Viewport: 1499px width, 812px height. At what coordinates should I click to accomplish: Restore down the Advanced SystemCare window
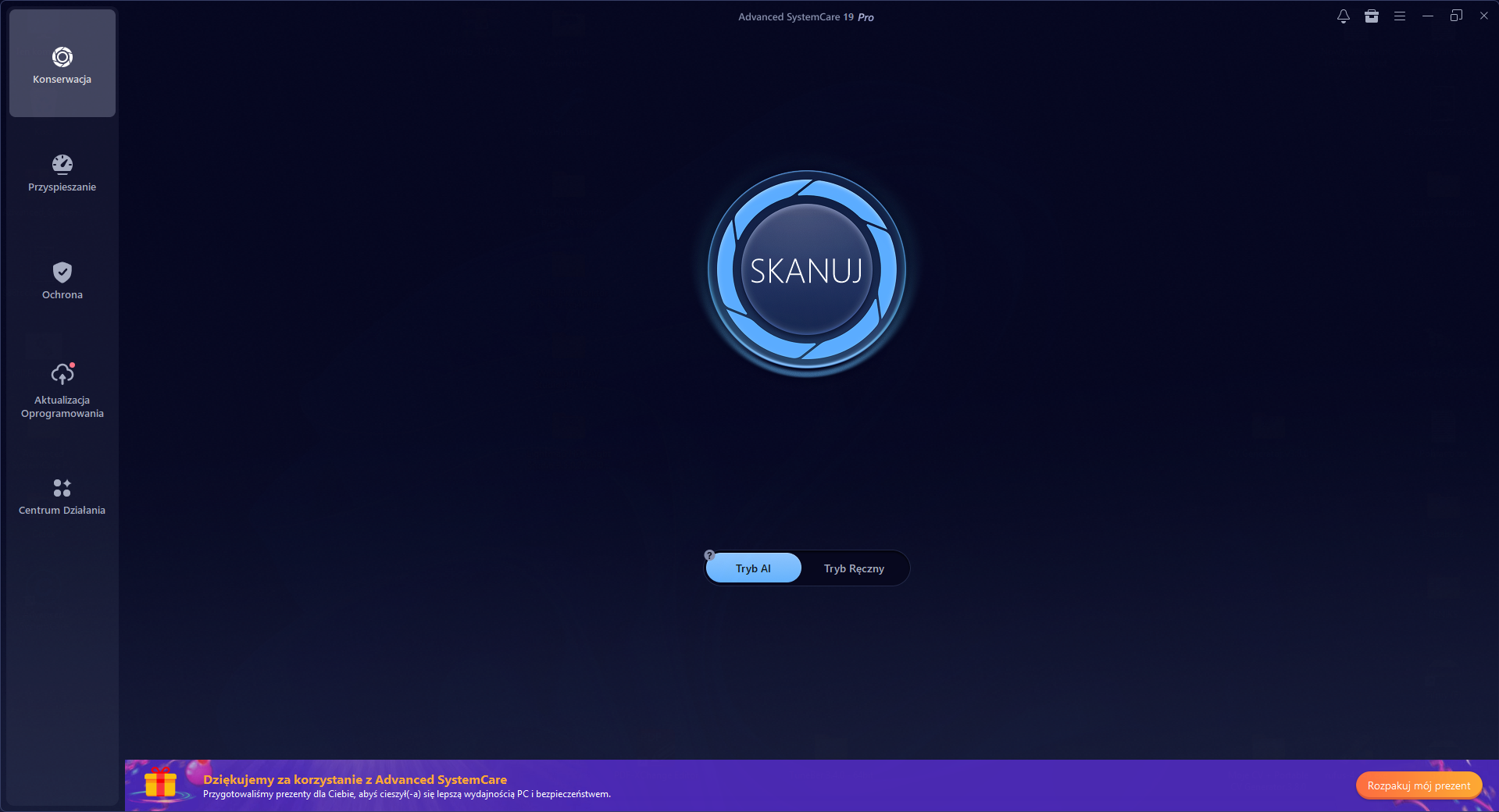[1456, 16]
